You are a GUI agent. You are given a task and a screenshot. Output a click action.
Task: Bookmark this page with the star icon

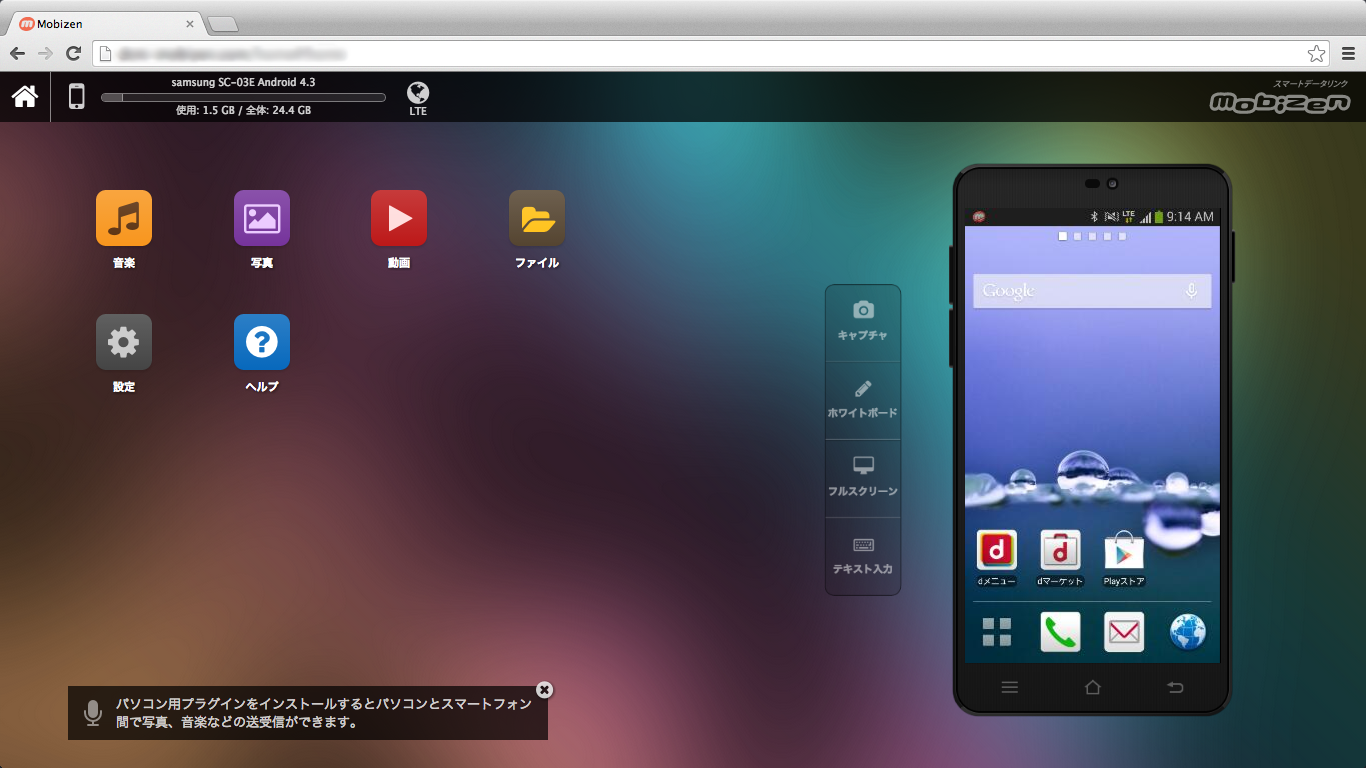pyautogui.click(x=1316, y=53)
